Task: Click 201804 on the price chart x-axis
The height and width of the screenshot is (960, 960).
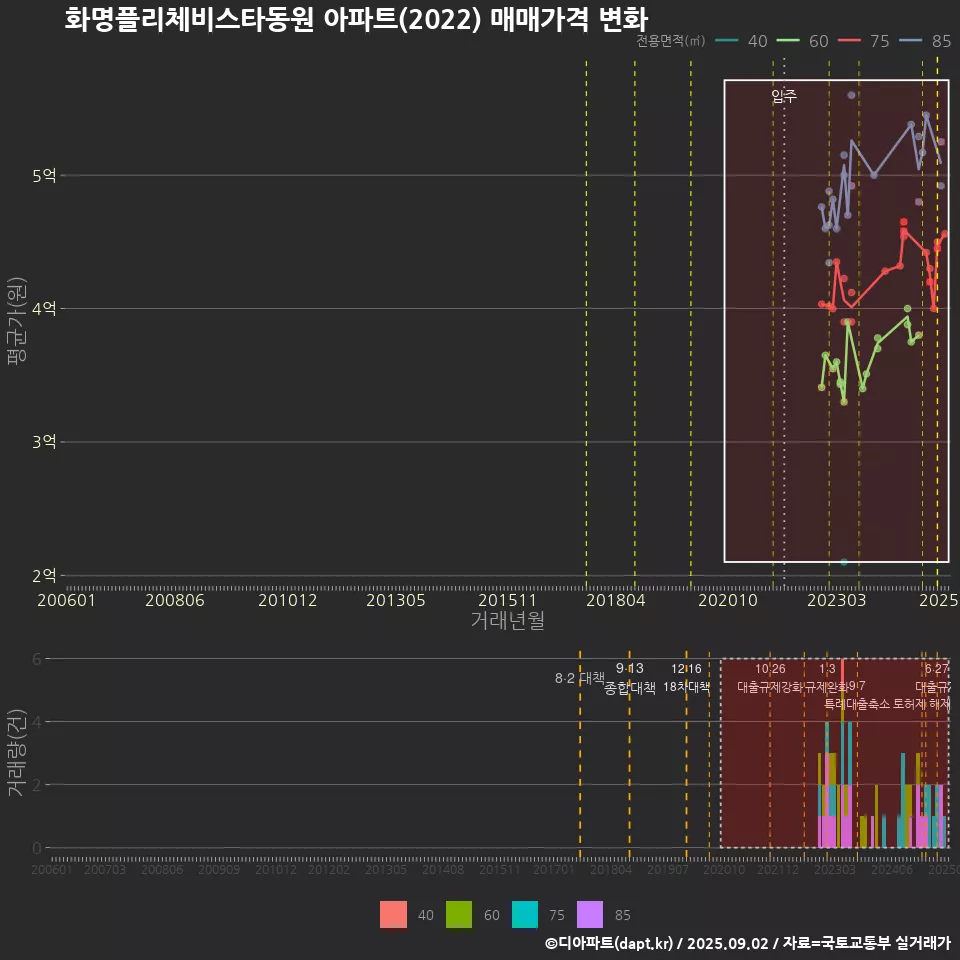Action: click(x=616, y=600)
